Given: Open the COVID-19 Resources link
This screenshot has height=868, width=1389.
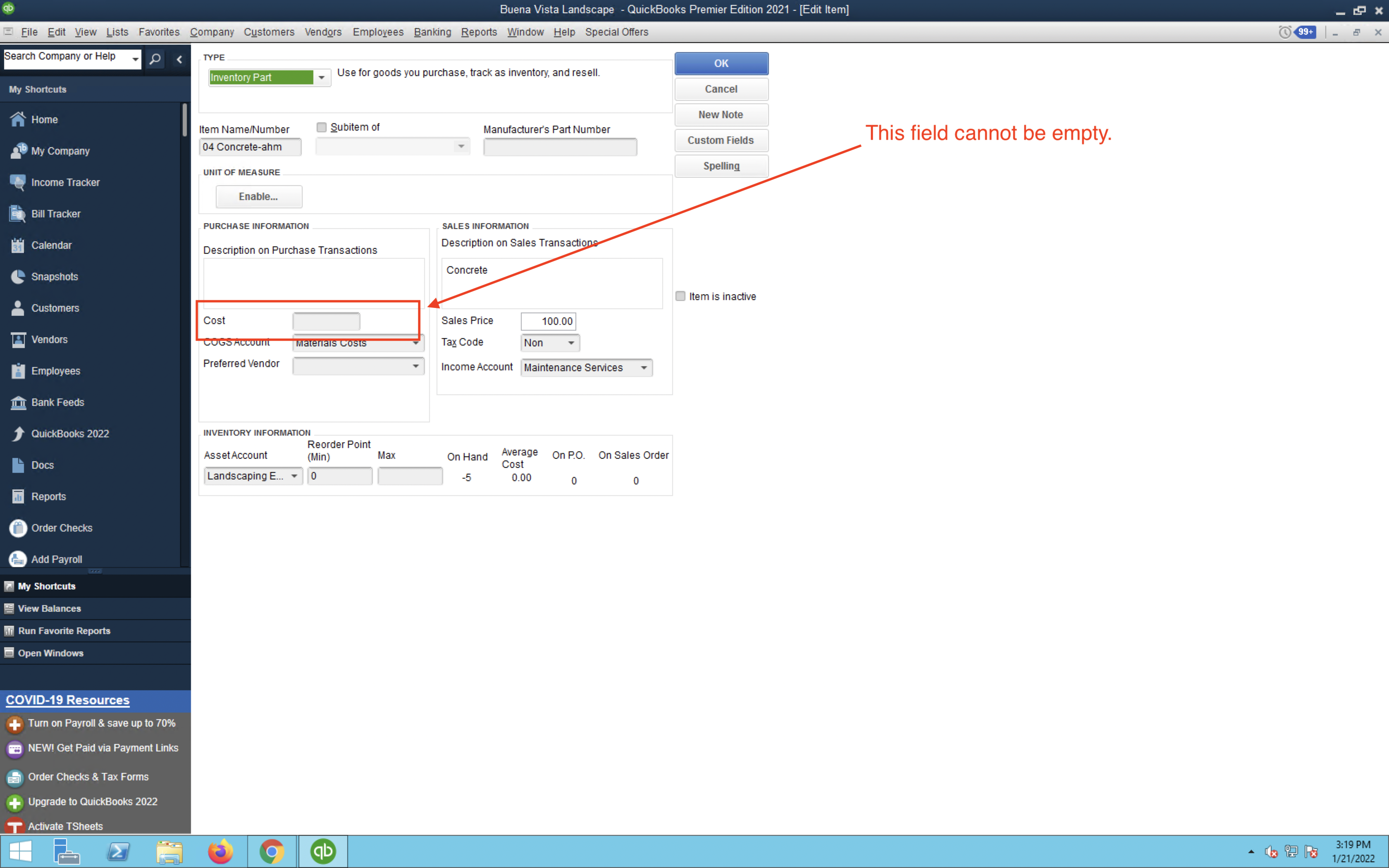Looking at the screenshot, I should click(68, 700).
